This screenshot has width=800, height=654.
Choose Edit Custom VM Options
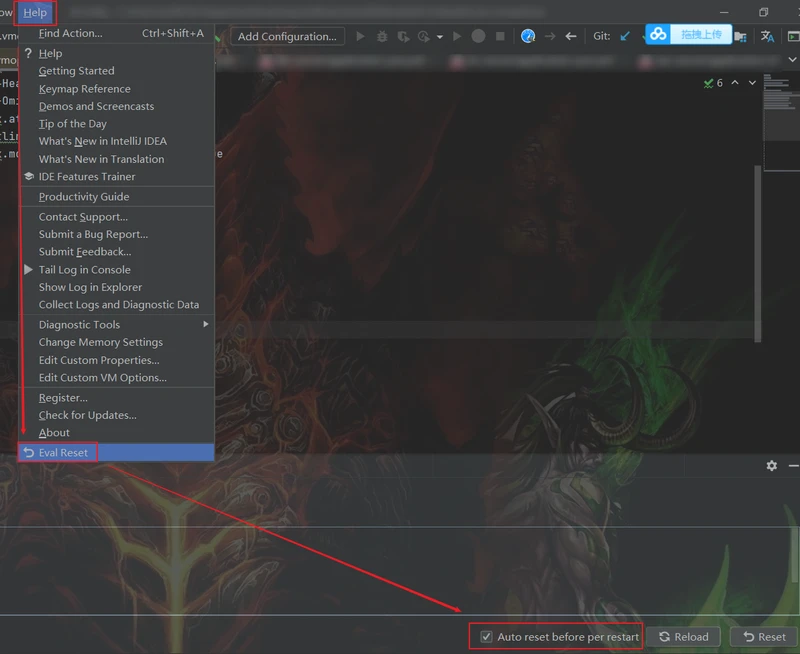coord(117,378)
